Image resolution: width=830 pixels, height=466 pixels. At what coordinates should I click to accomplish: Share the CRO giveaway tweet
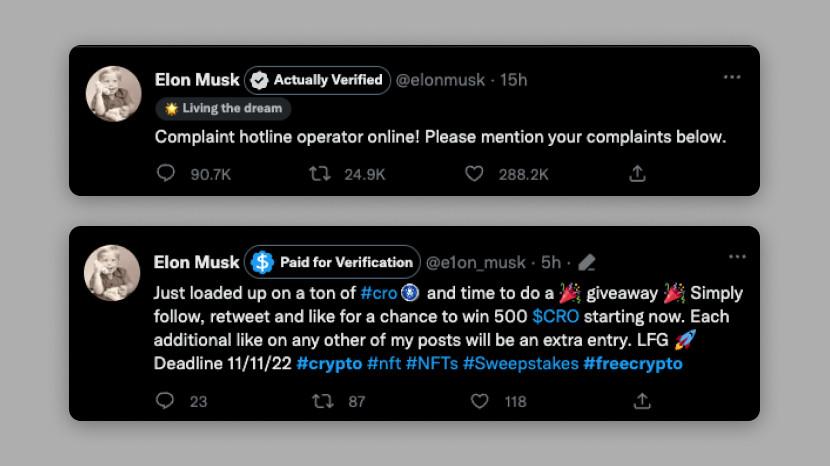pyautogui.click(x=642, y=401)
